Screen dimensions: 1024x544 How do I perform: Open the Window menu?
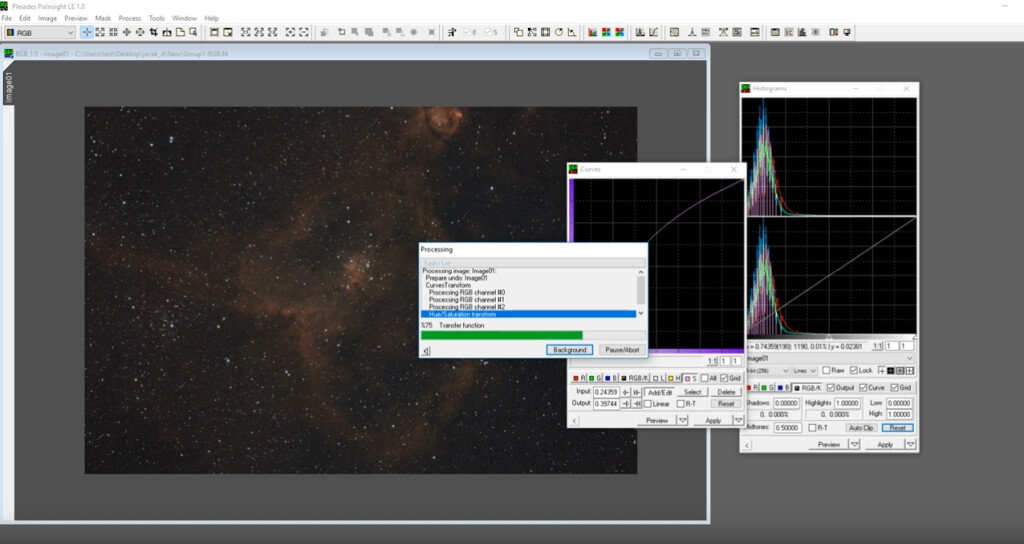(x=184, y=18)
